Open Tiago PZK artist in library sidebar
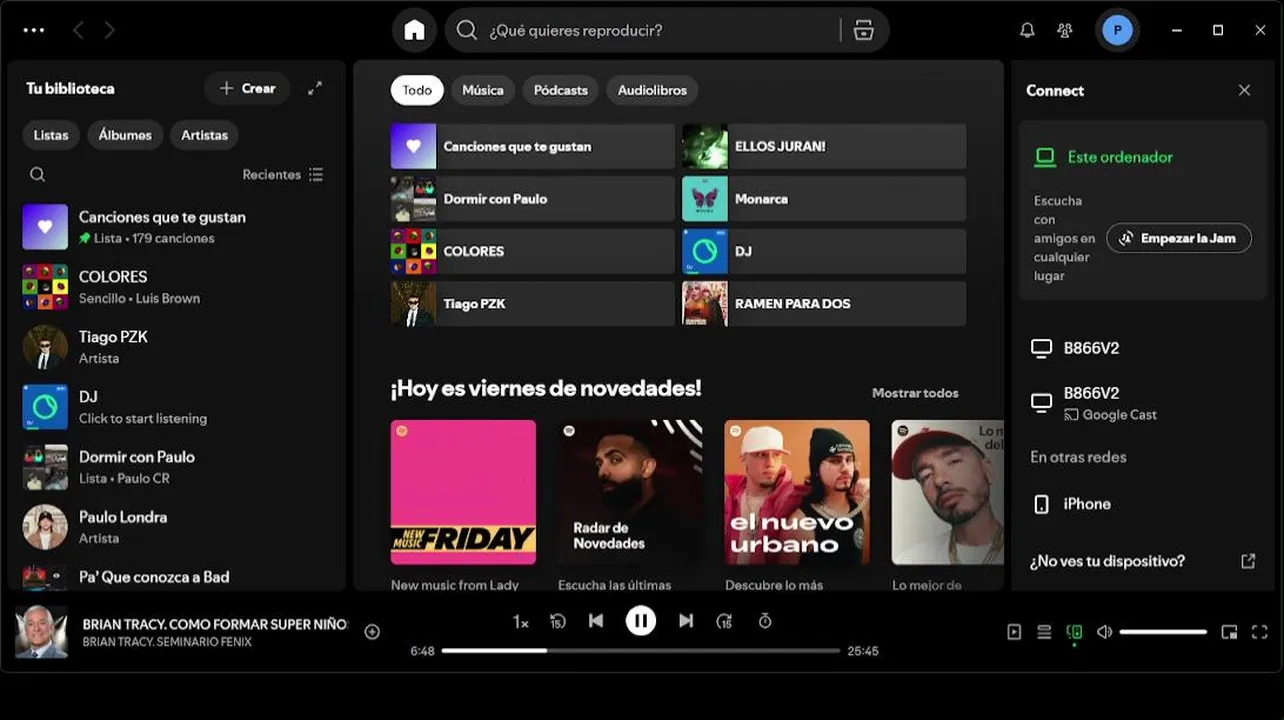 point(176,347)
